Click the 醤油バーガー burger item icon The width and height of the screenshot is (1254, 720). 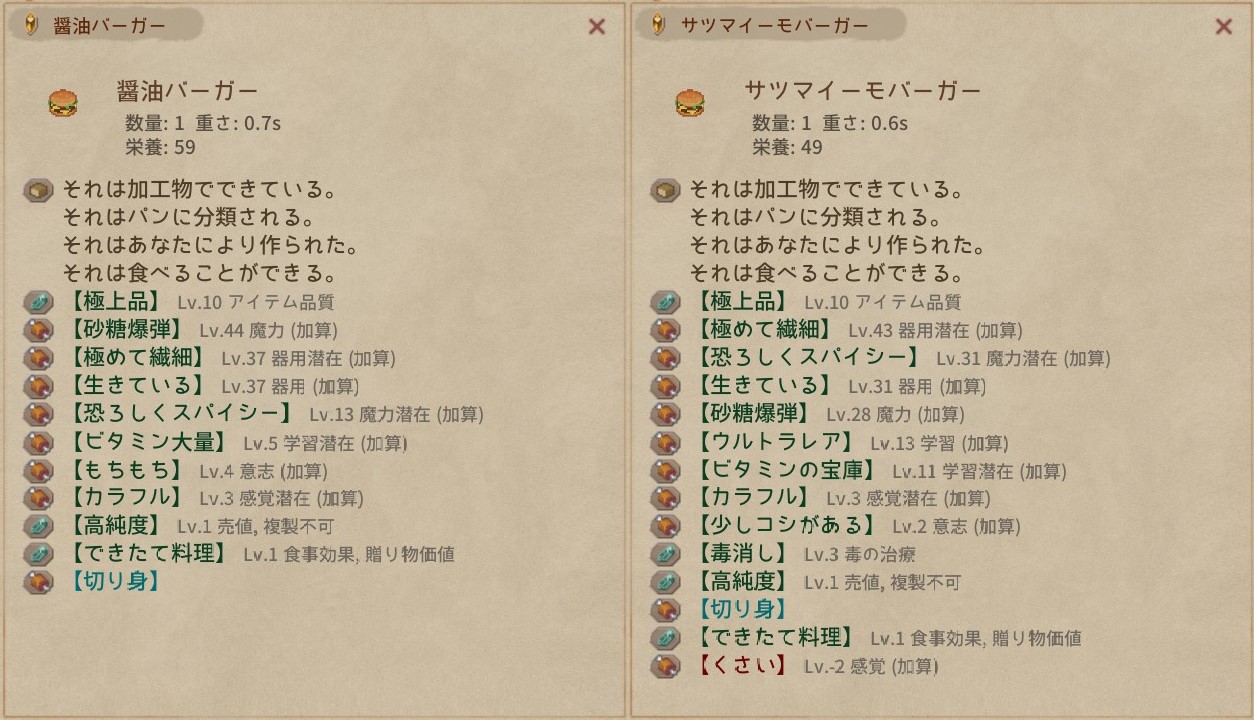pos(63,102)
